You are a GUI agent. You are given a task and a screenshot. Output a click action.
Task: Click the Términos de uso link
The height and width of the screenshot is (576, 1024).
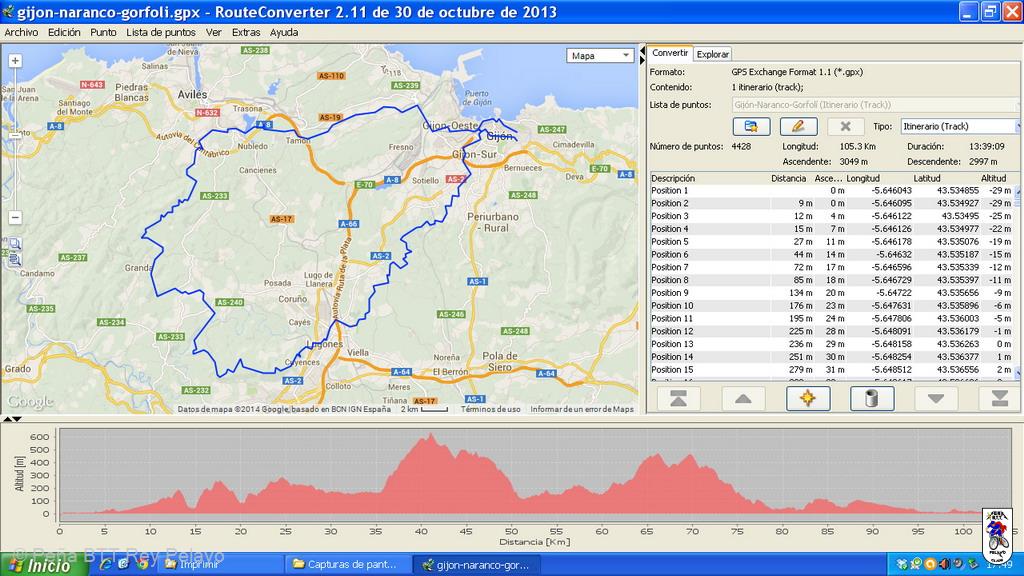tap(490, 409)
